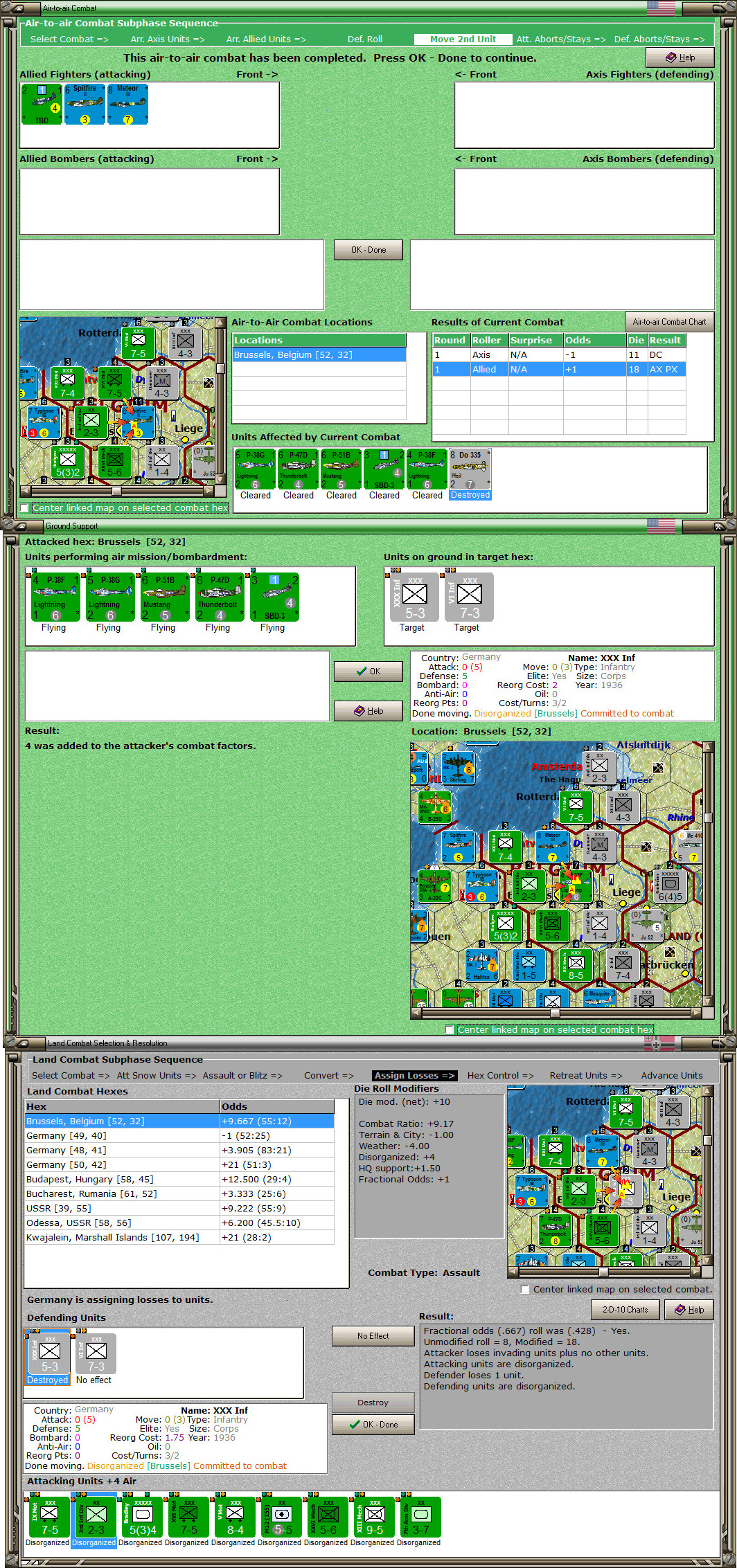The image size is (737, 1568).
Task: Open Help in the Land Combat window
Action: tap(689, 1310)
